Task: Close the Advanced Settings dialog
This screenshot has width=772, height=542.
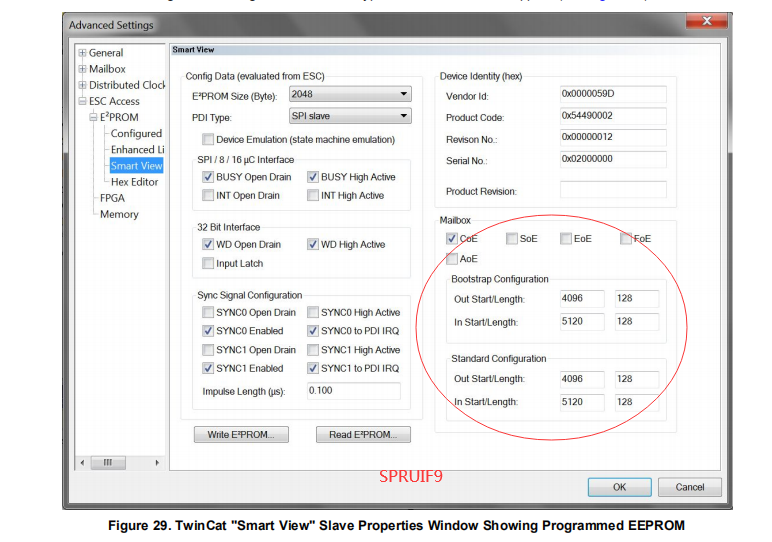Action: (x=707, y=21)
